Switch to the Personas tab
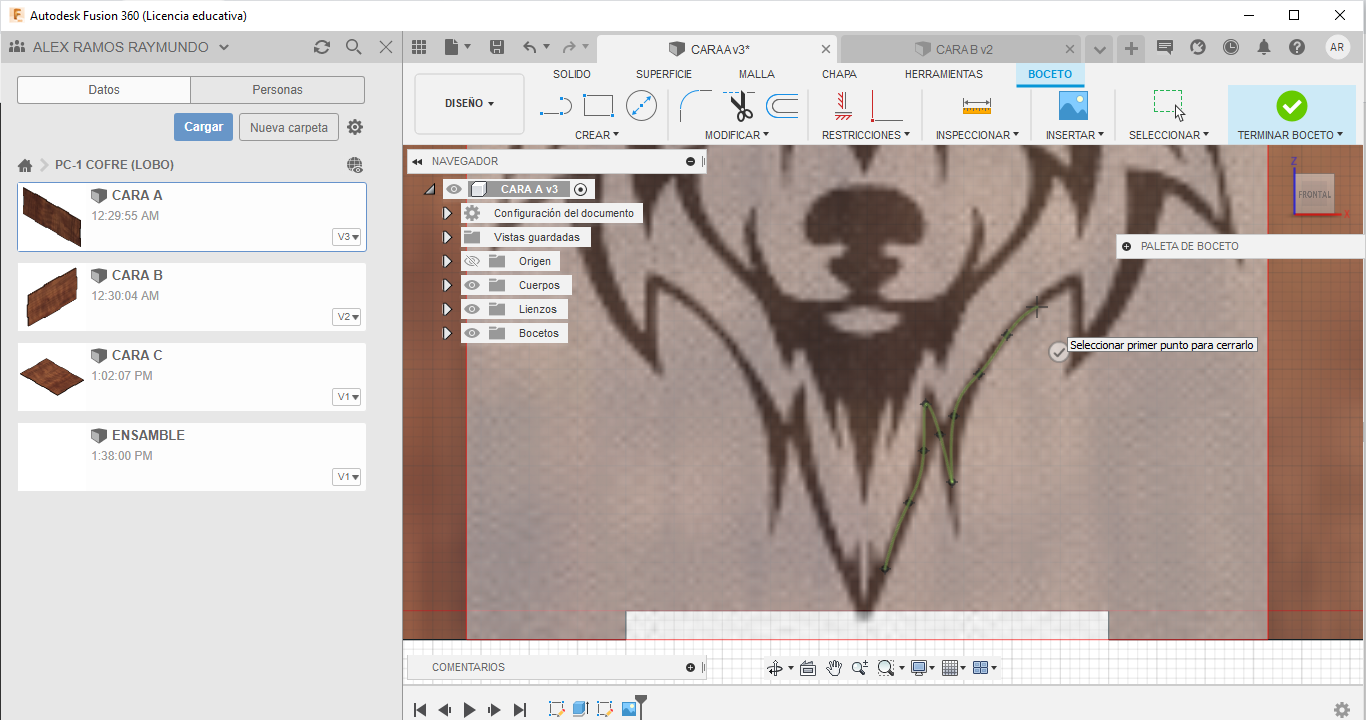The height and width of the screenshot is (720, 1366). [278, 90]
